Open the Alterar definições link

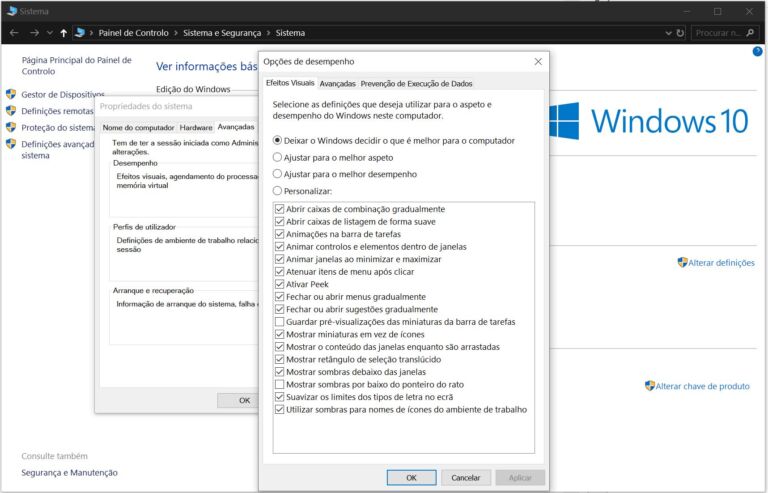721,263
